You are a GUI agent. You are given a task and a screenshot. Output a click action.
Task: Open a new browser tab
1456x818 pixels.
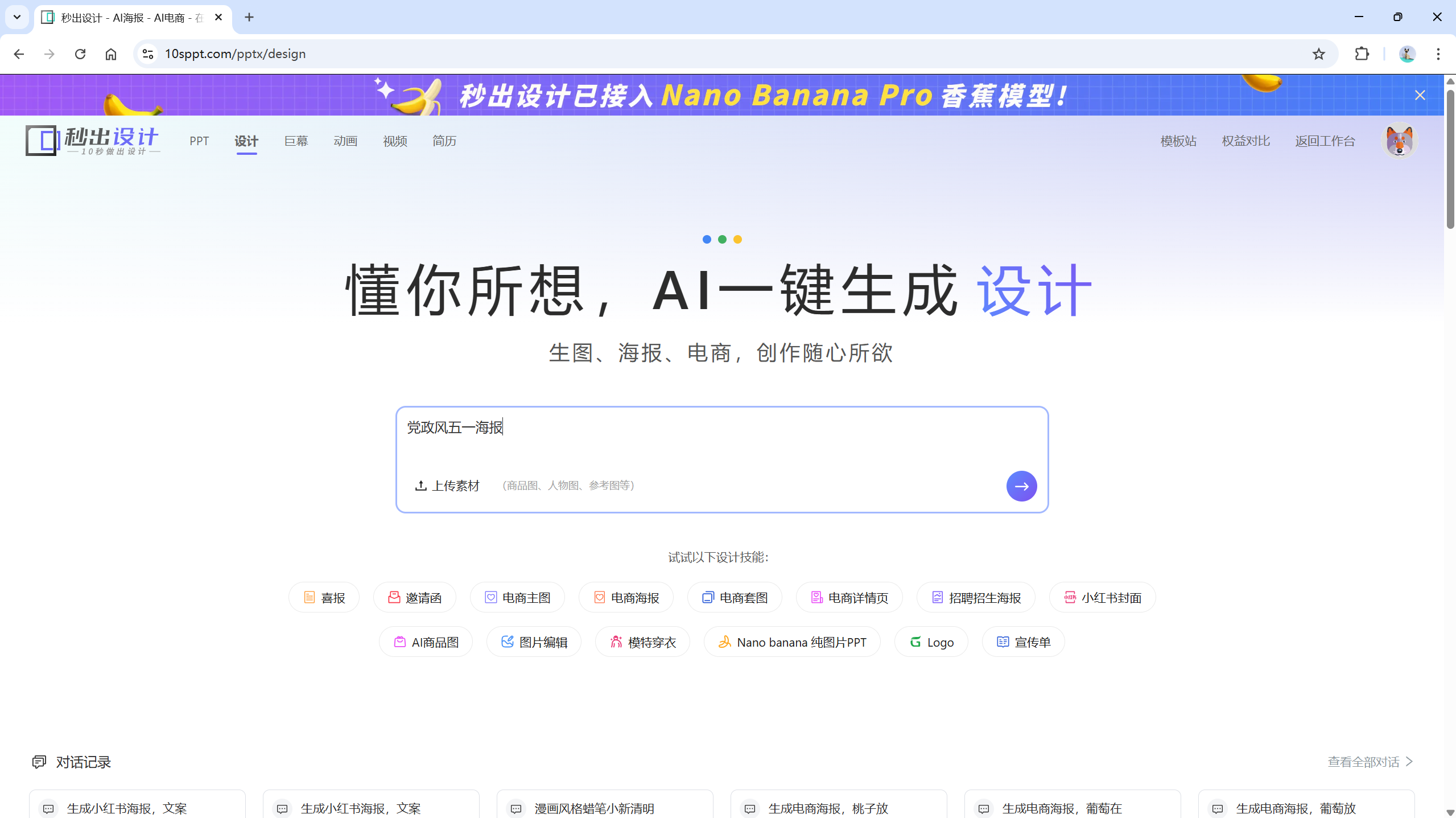[249, 17]
